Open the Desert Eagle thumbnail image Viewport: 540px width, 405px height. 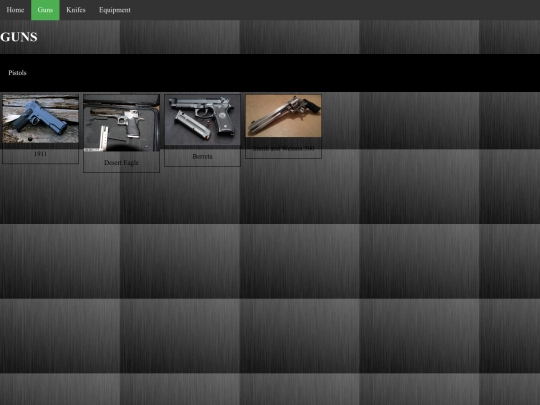tap(121, 123)
